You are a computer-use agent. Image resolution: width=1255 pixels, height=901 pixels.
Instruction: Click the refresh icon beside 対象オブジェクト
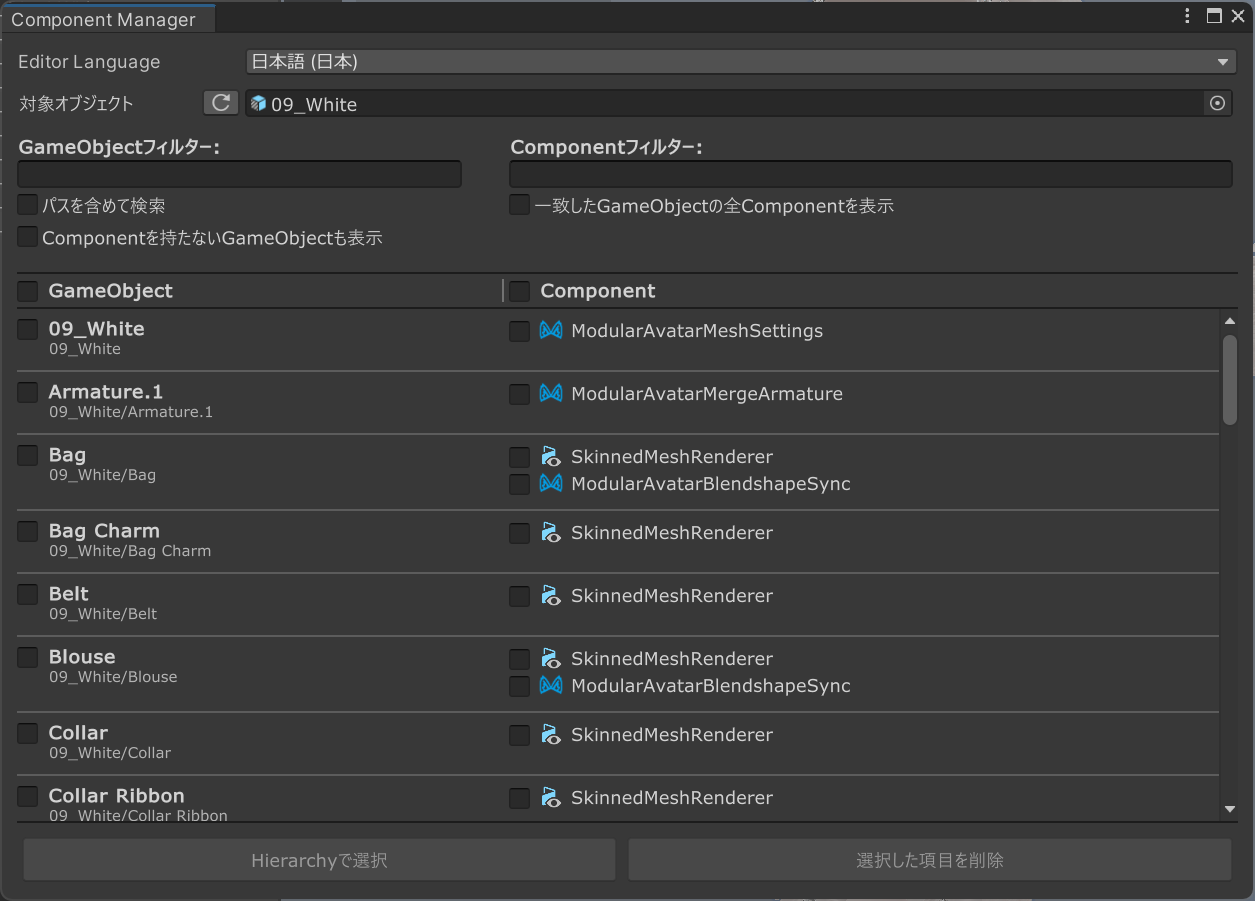coord(221,103)
